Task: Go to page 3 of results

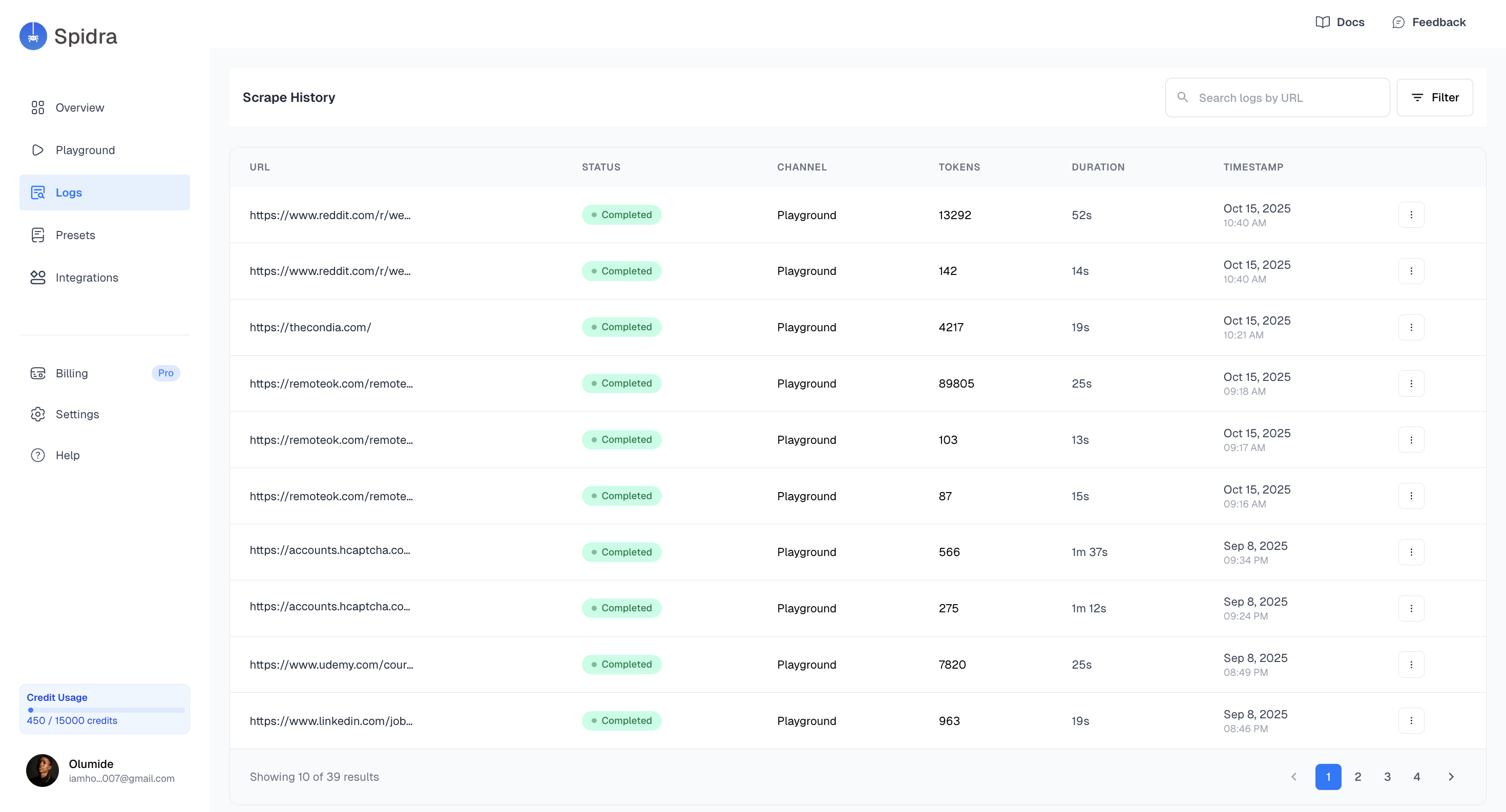Action: coord(1387,776)
